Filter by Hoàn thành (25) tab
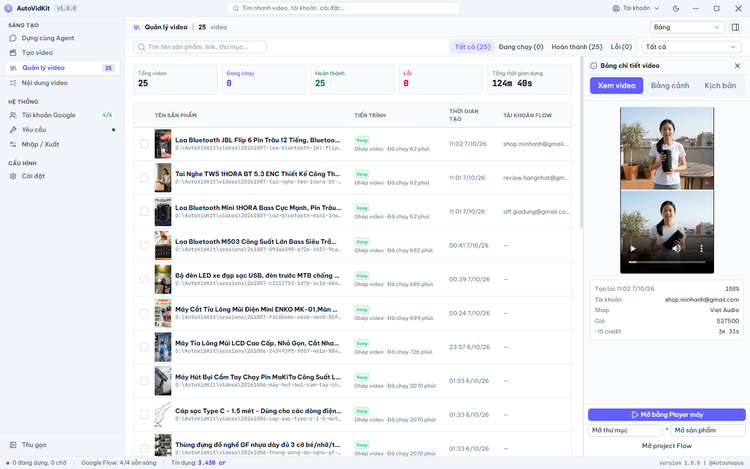750x469 pixels. coord(577,47)
